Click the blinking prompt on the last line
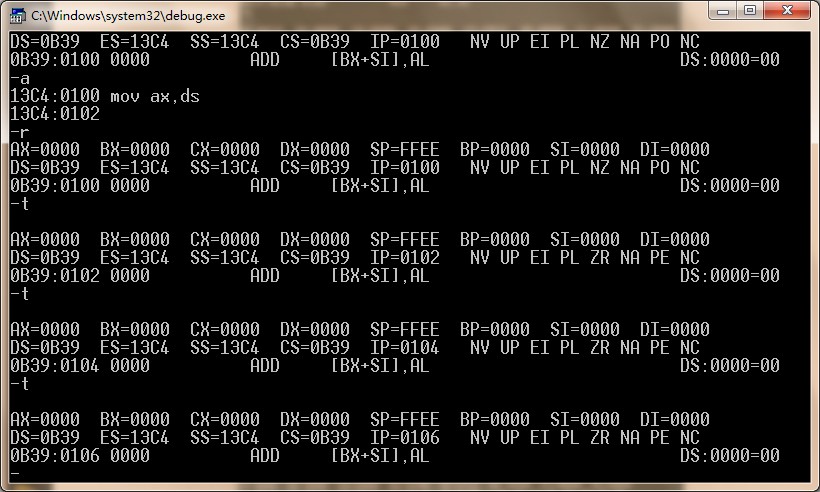Viewport: 820px width, 492px height. click(14, 474)
